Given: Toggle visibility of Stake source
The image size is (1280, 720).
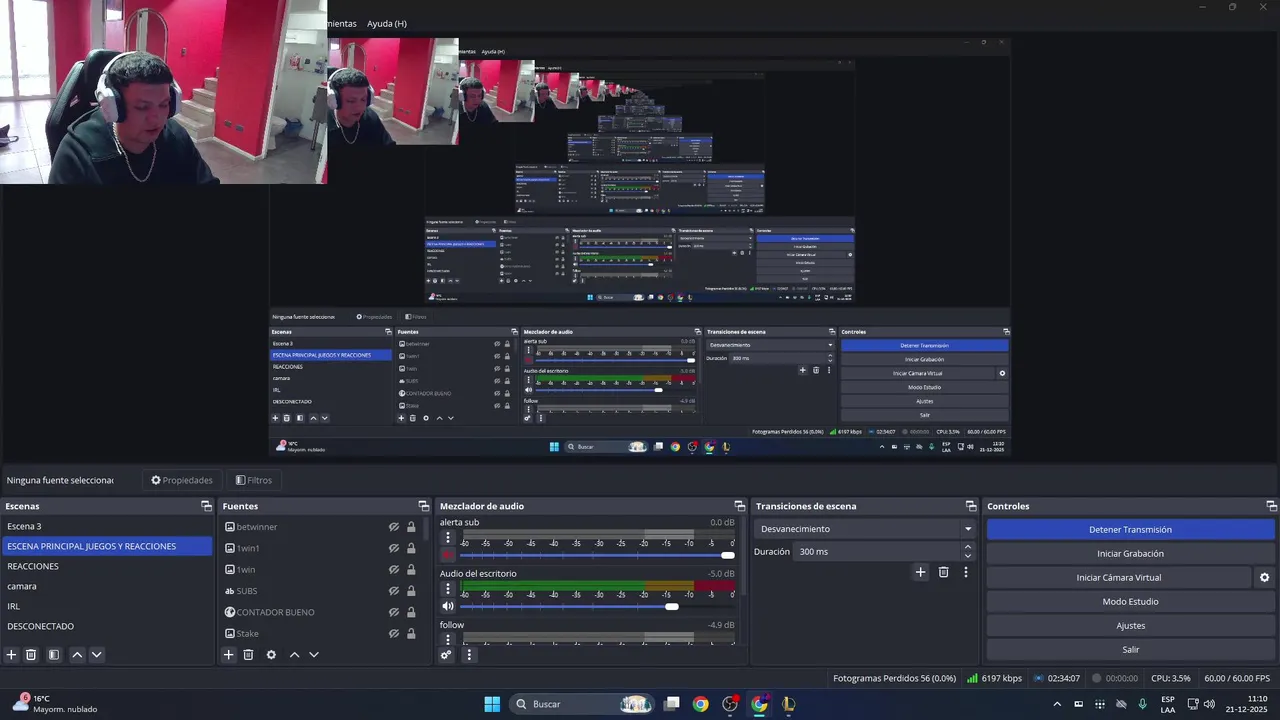Looking at the screenshot, I should point(394,633).
